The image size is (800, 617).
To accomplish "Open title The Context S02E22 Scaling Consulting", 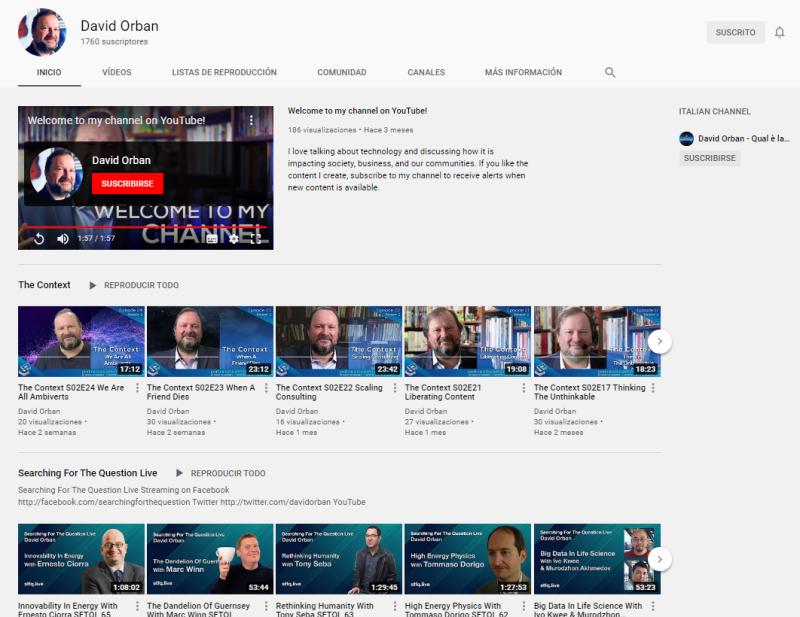I will (329, 392).
